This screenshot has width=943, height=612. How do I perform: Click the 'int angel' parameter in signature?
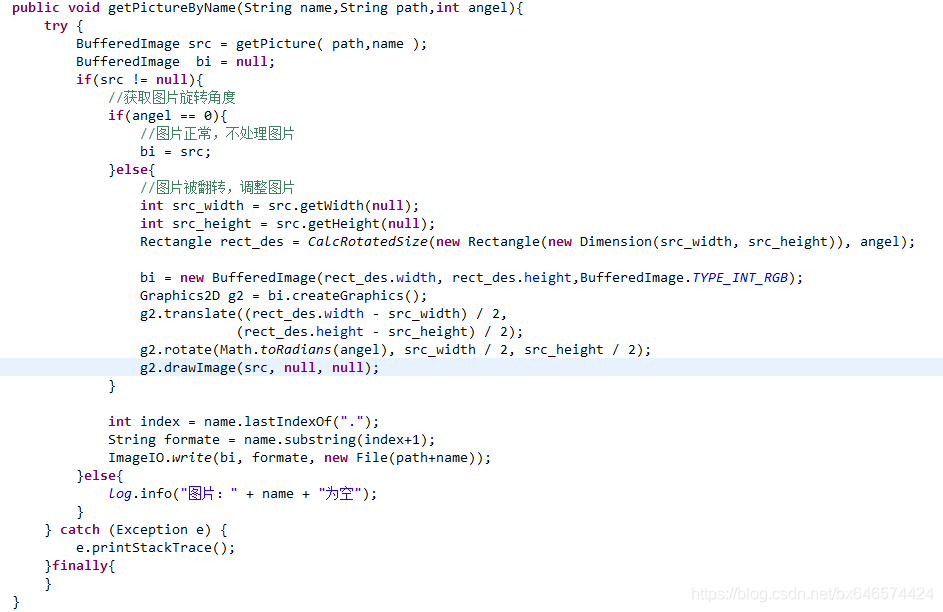pyautogui.click(x=472, y=8)
